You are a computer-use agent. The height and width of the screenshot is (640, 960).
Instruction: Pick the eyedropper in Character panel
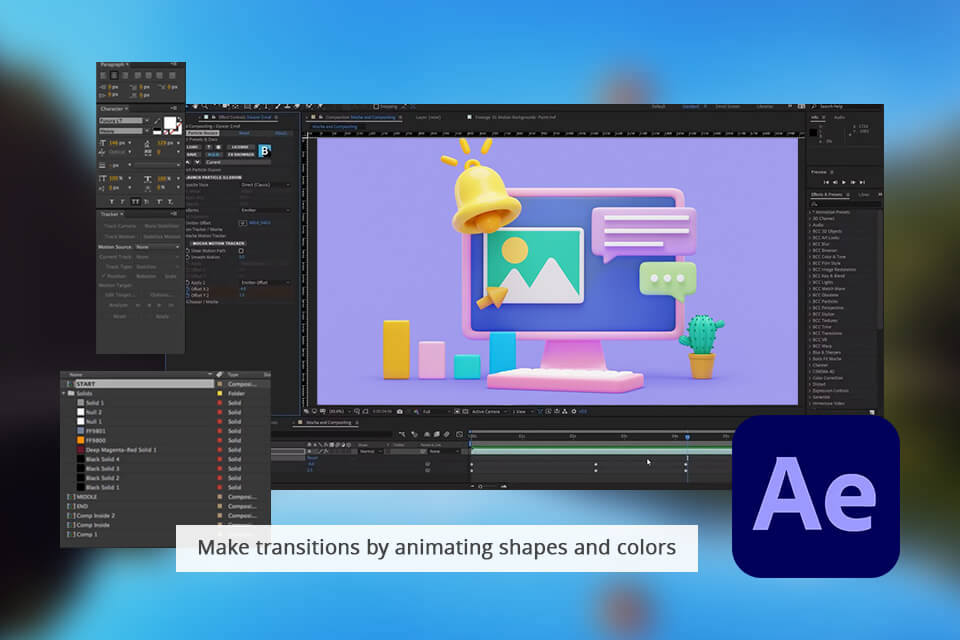[x=156, y=121]
